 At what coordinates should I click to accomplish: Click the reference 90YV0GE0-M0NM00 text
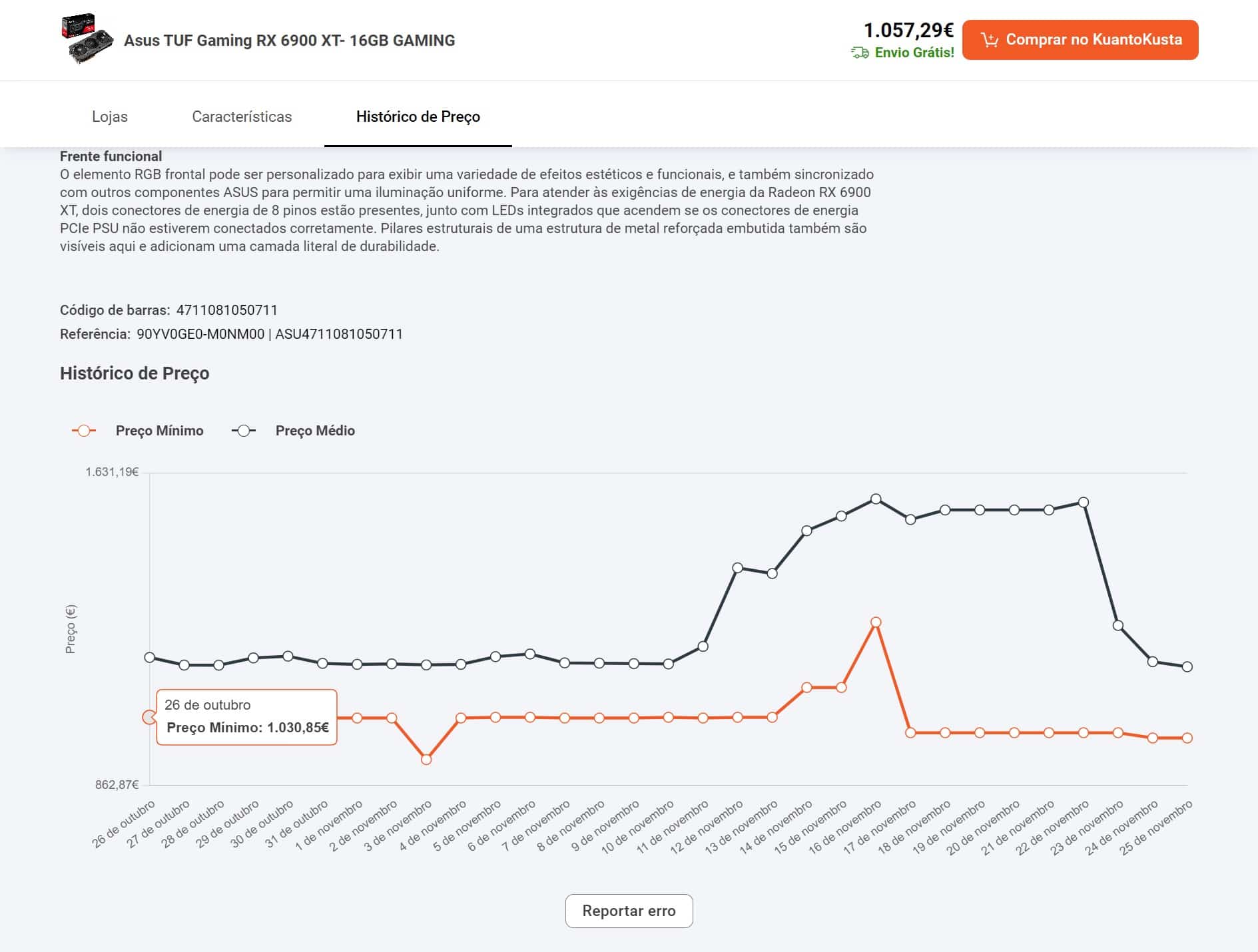click(200, 334)
